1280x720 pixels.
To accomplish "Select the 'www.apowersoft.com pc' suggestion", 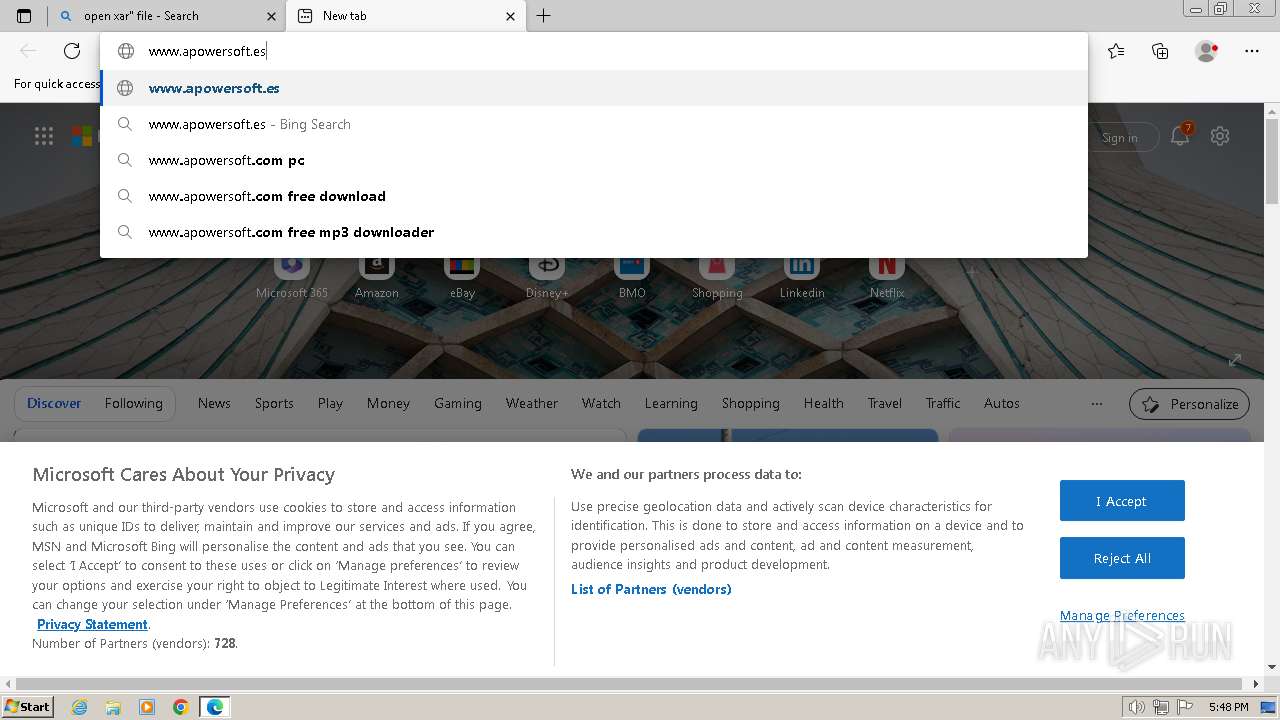I will pos(593,160).
